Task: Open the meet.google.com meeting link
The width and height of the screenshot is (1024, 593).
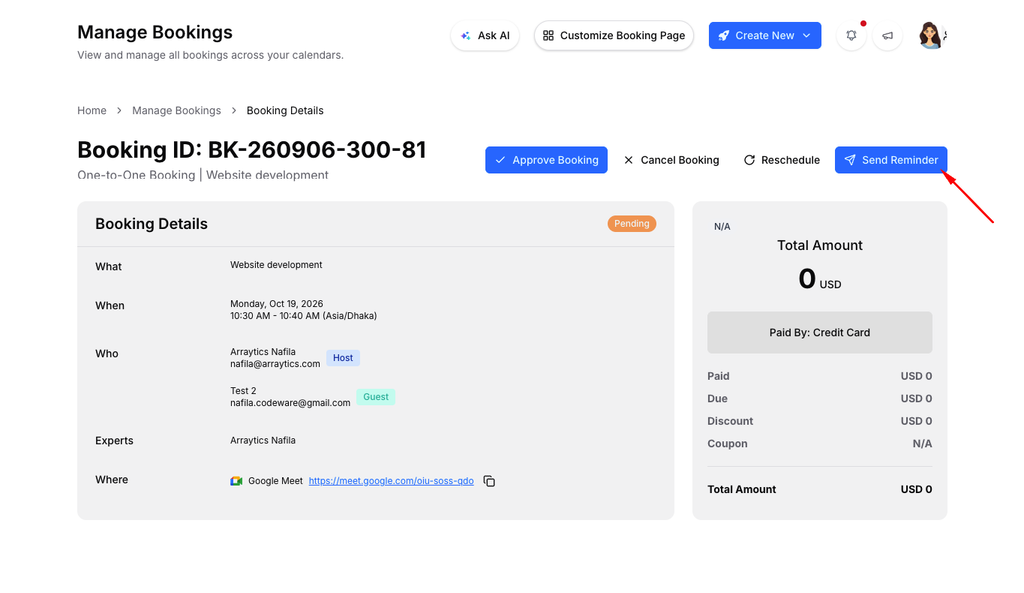Action: 391,481
